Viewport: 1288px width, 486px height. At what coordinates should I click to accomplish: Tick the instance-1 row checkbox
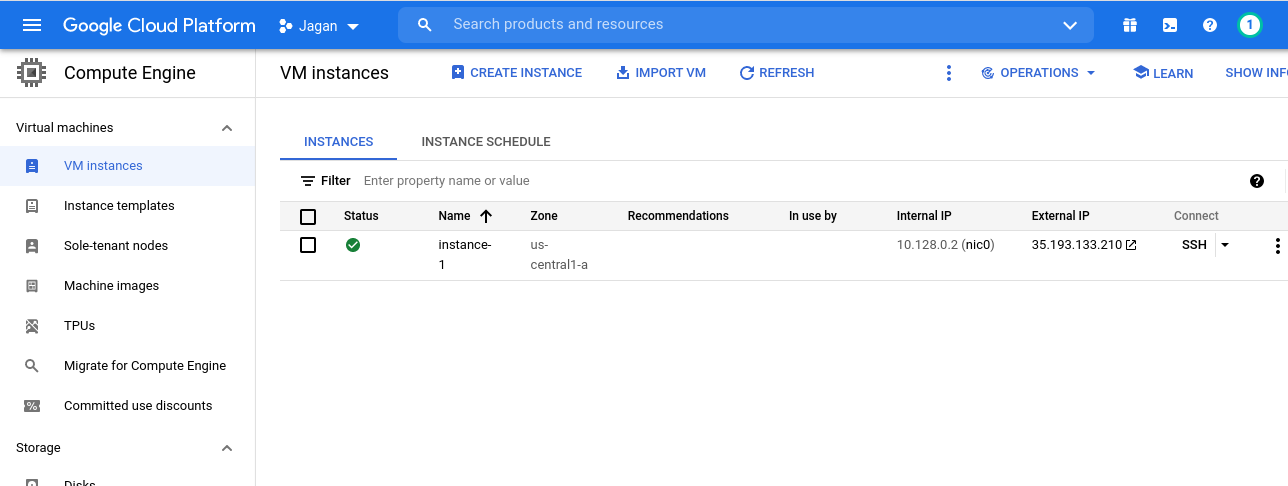click(x=308, y=245)
